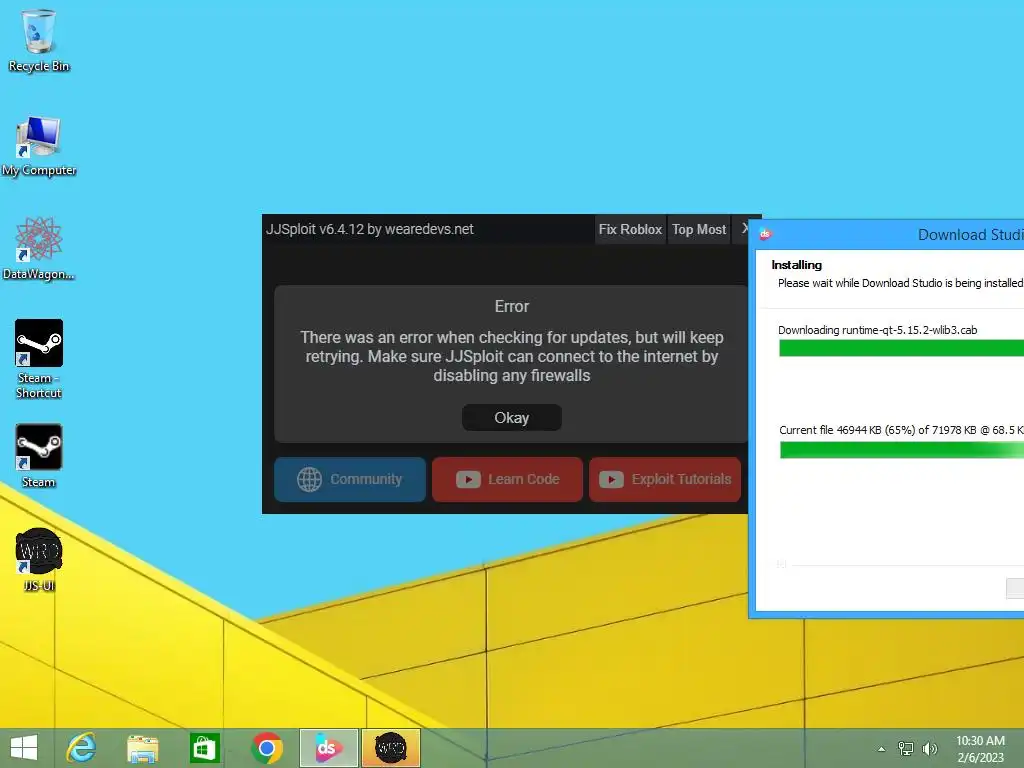The height and width of the screenshot is (768, 1024).
Task: Click the Fix Roblox button in JJSploit
Action: pos(630,229)
